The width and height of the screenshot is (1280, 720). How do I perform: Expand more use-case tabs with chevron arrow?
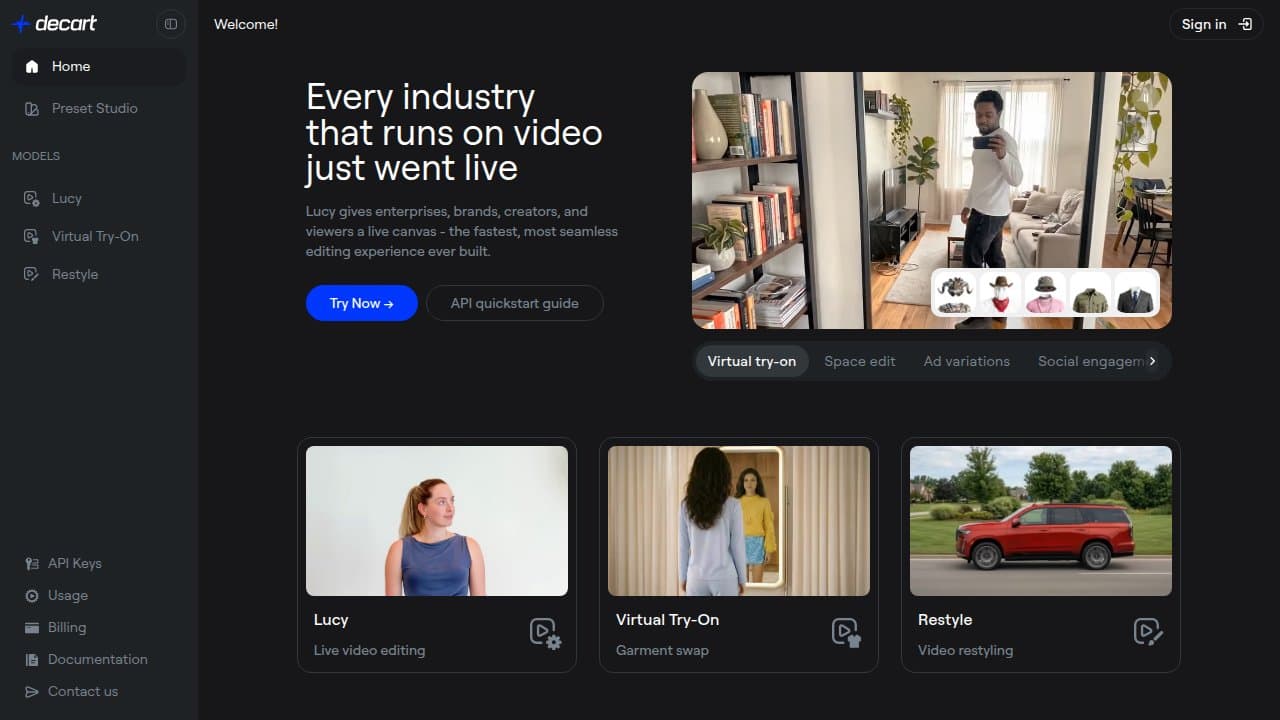(x=1152, y=361)
